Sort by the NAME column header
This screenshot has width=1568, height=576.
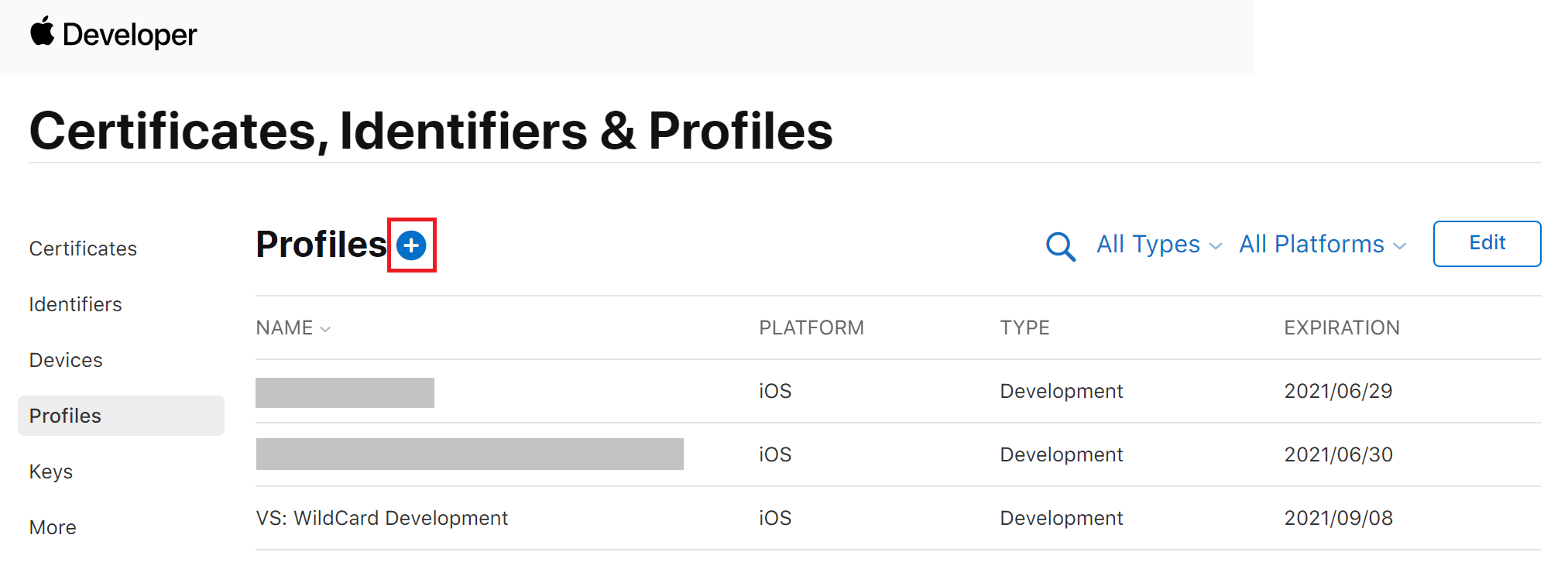293,328
